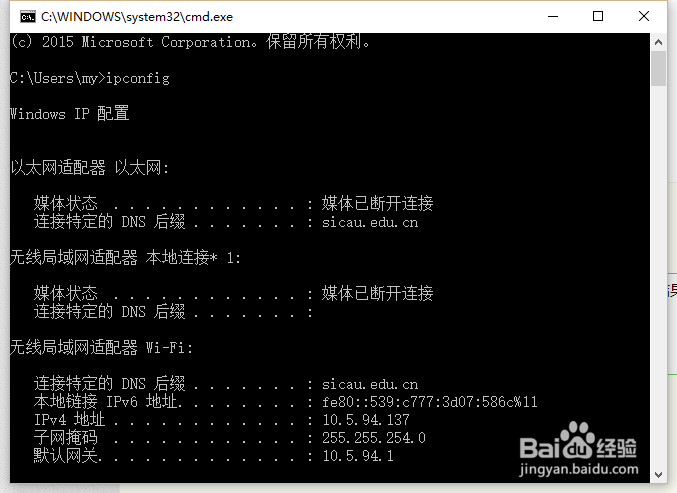Viewport: 677px width, 493px height.
Task: Click the empty scrollbar track below thumb
Action: [x=658, y=276]
